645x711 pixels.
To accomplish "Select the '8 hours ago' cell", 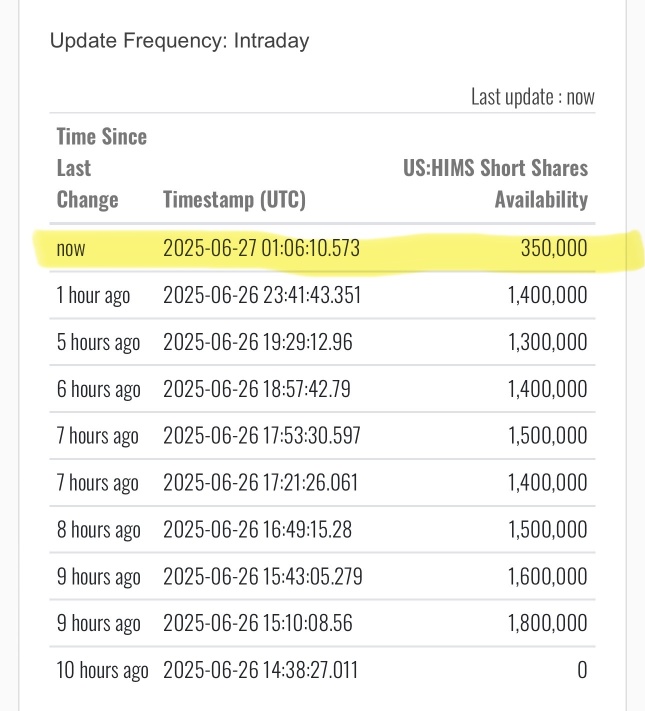I will [x=98, y=530].
